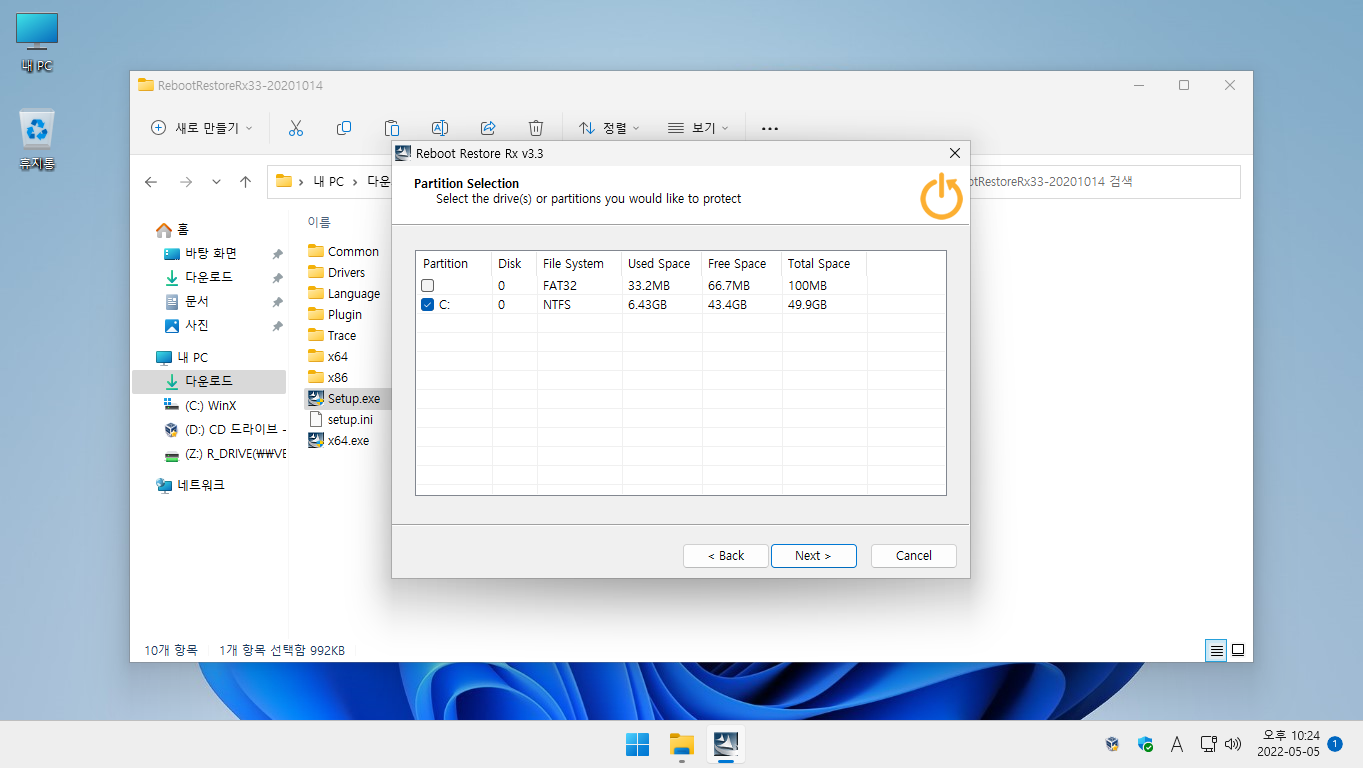Click the File System column header
This screenshot has height=768, width=1363.
579,264
